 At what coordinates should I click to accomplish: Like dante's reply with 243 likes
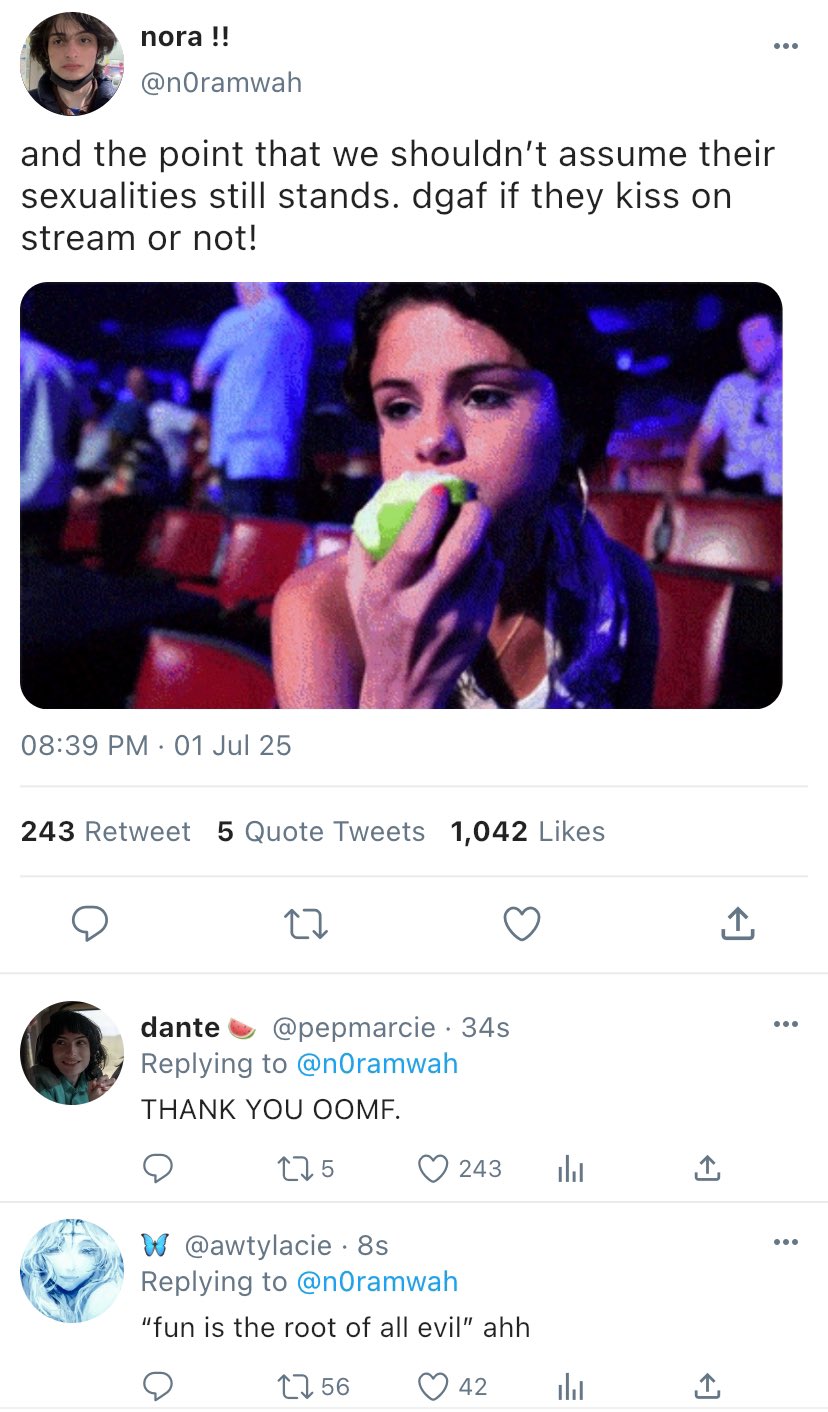pos(432,1168)
